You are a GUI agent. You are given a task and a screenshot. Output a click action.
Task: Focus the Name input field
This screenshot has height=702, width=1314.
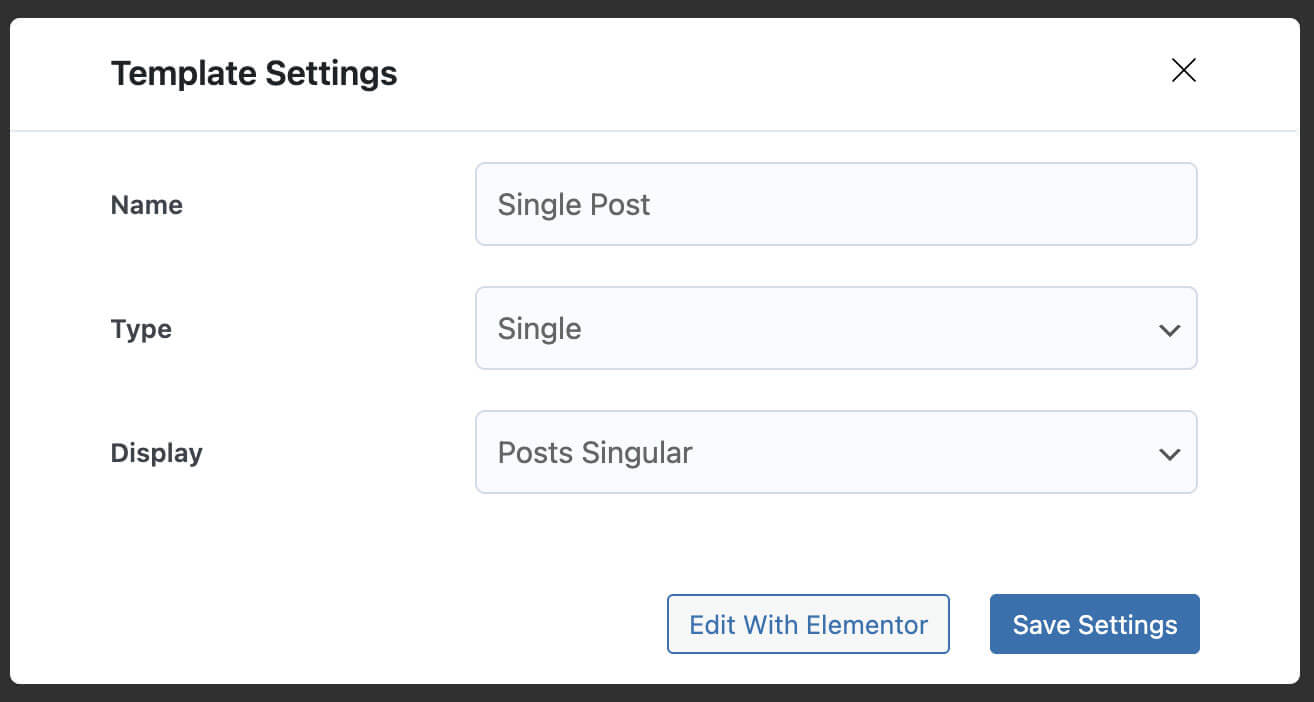point(835,204)
